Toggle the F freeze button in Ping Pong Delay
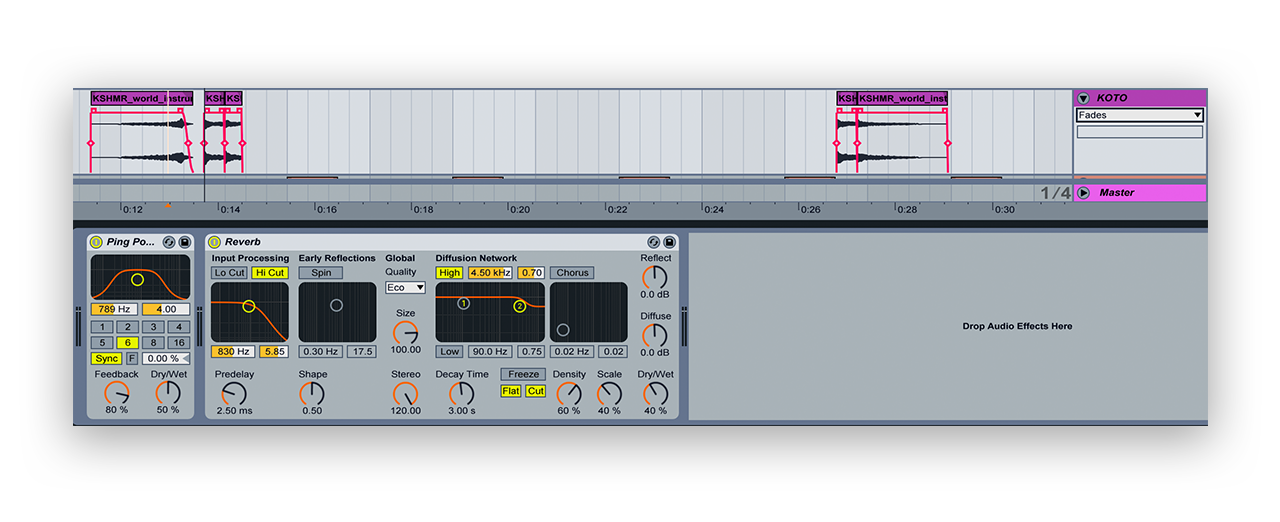1280x522 pixels. [132, 358]
